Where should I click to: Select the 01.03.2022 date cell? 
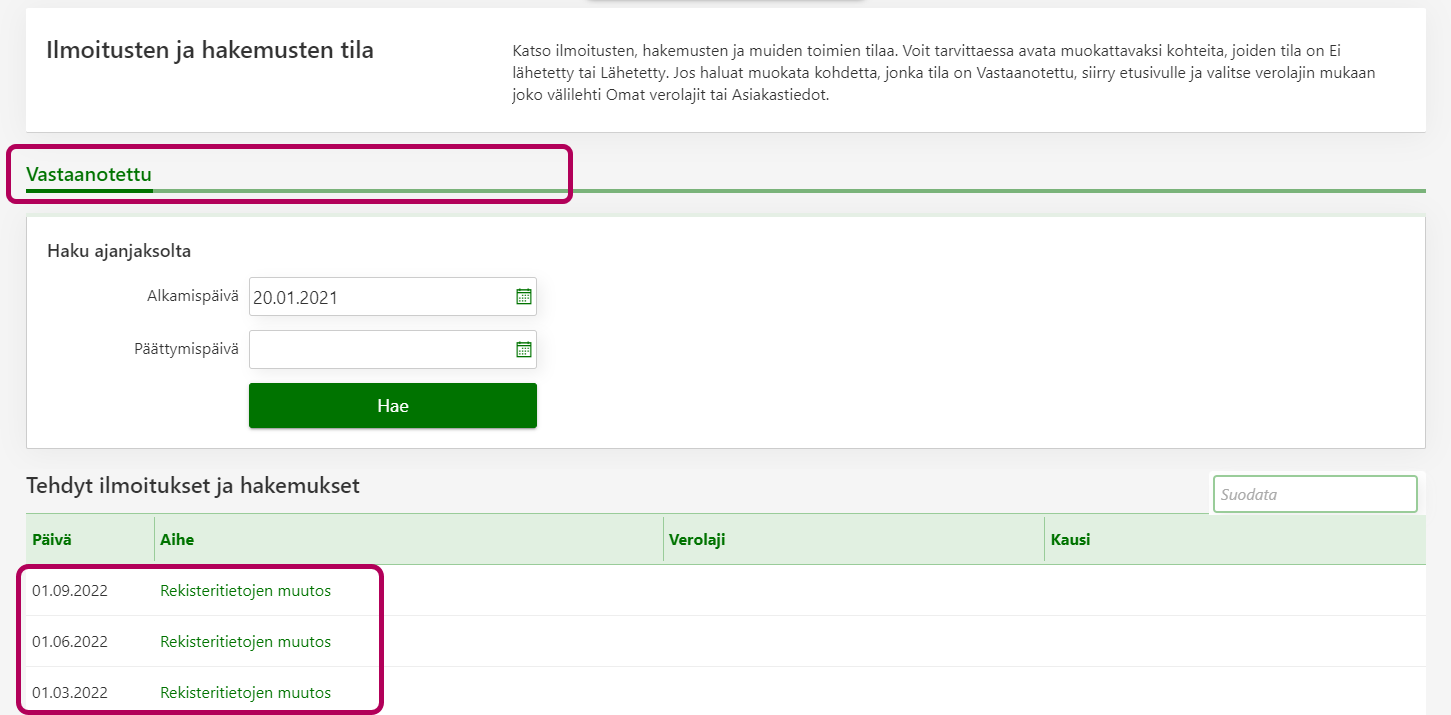pyautogui.click(x=70, y=693)
